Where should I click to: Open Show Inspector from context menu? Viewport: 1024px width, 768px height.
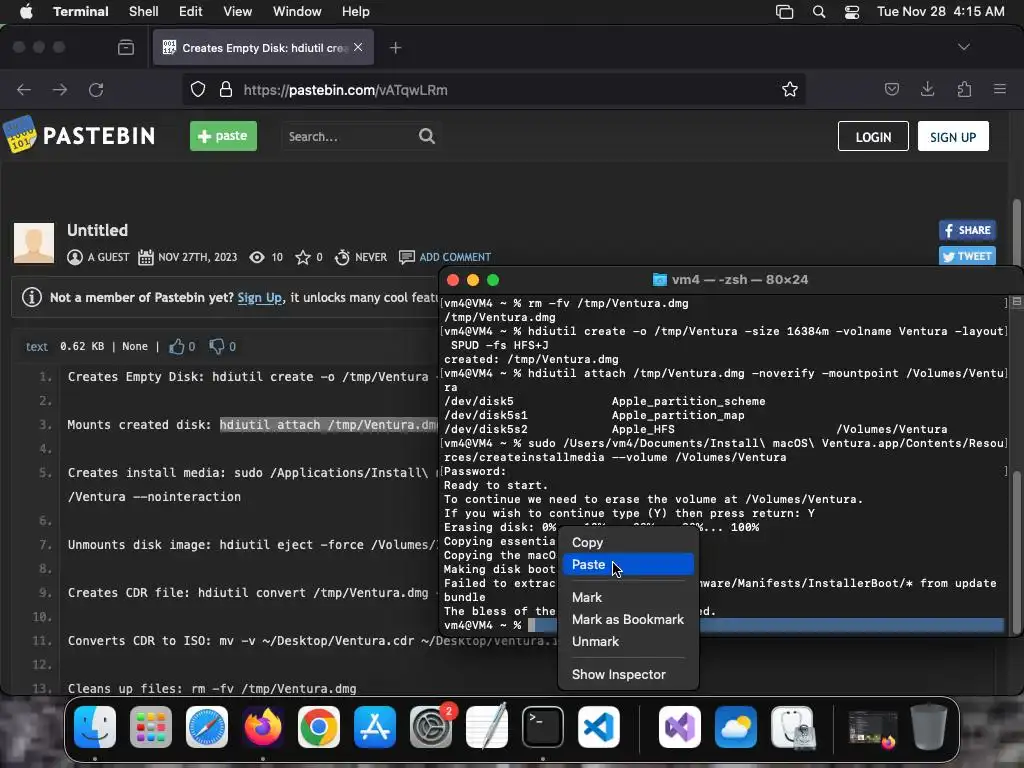click(628, 675)
